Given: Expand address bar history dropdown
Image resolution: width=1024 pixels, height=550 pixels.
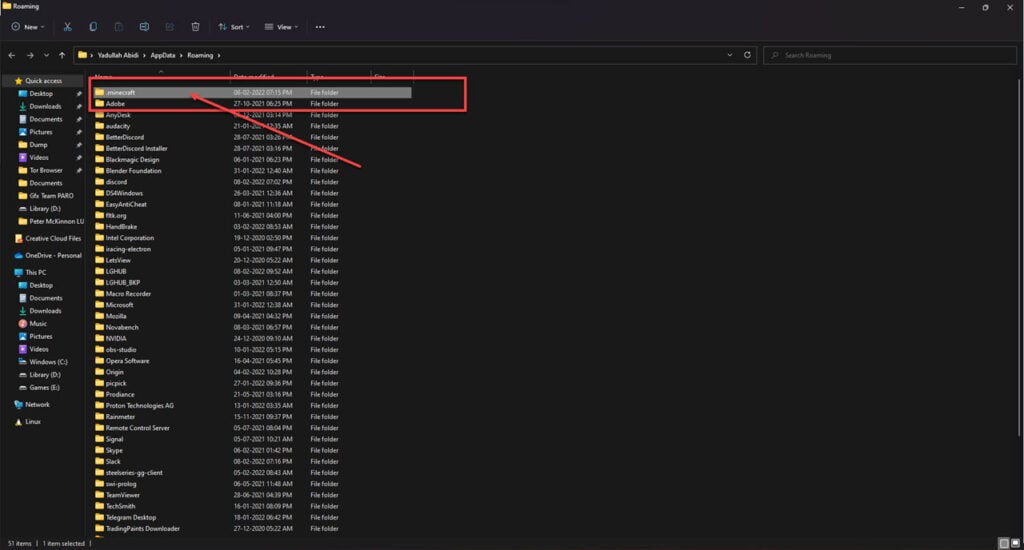Looking at the screenshot, I should [x=729, y=55].
